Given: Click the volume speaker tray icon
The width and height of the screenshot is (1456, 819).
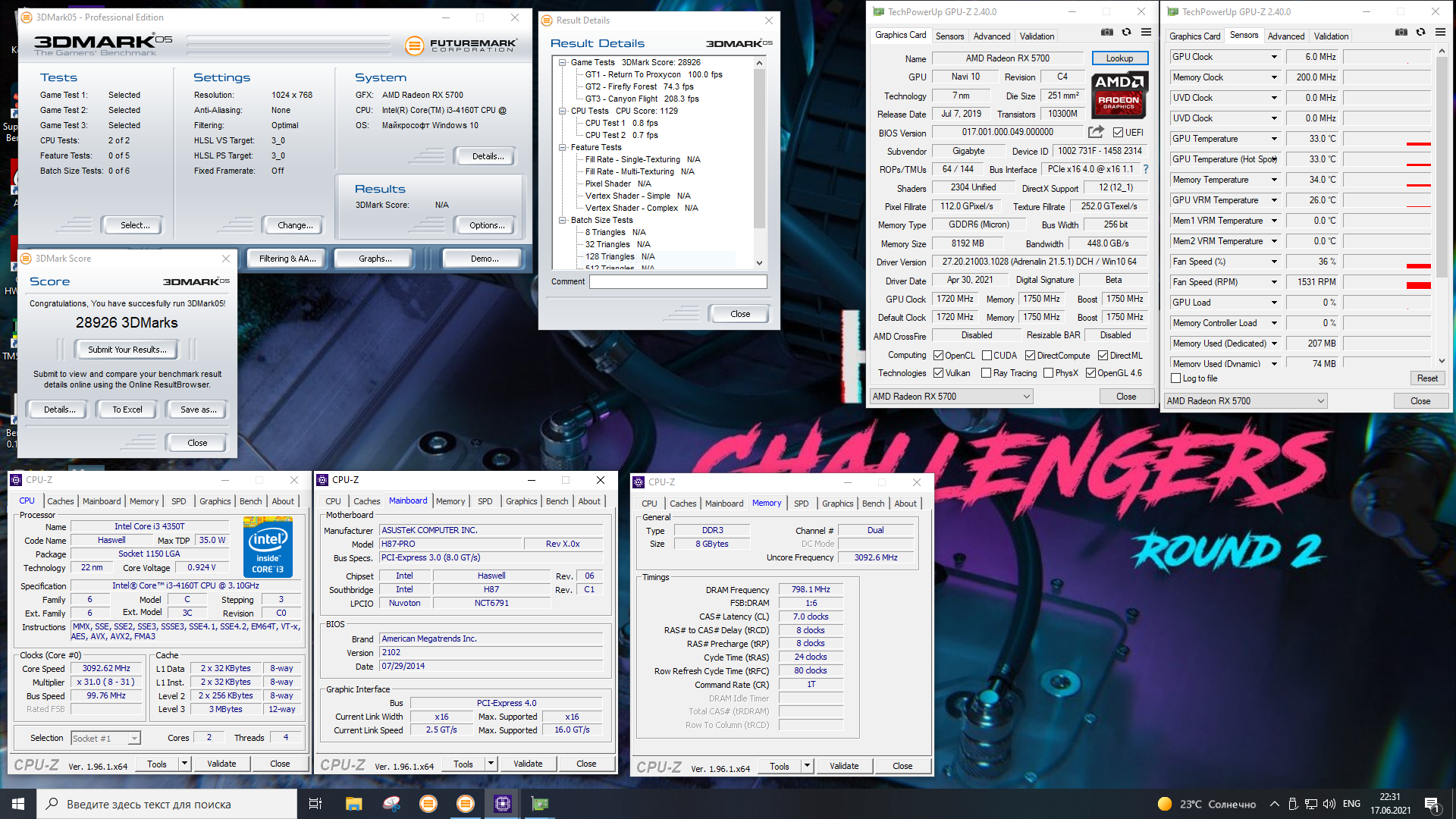Looking at the screenshot, I should pyautogui.click(x=1329, y=804).
